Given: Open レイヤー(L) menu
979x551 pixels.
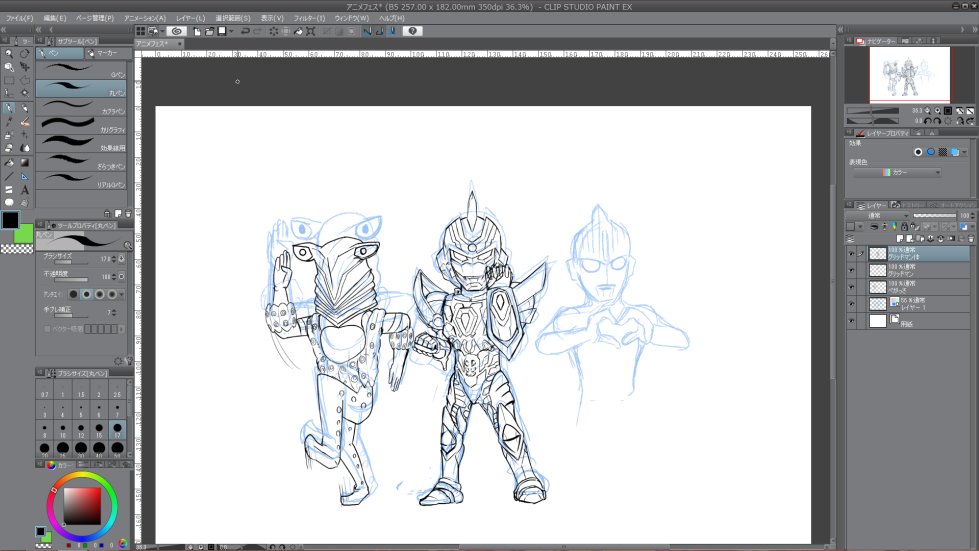Looking at the screenshot, I should coord(190,18).
